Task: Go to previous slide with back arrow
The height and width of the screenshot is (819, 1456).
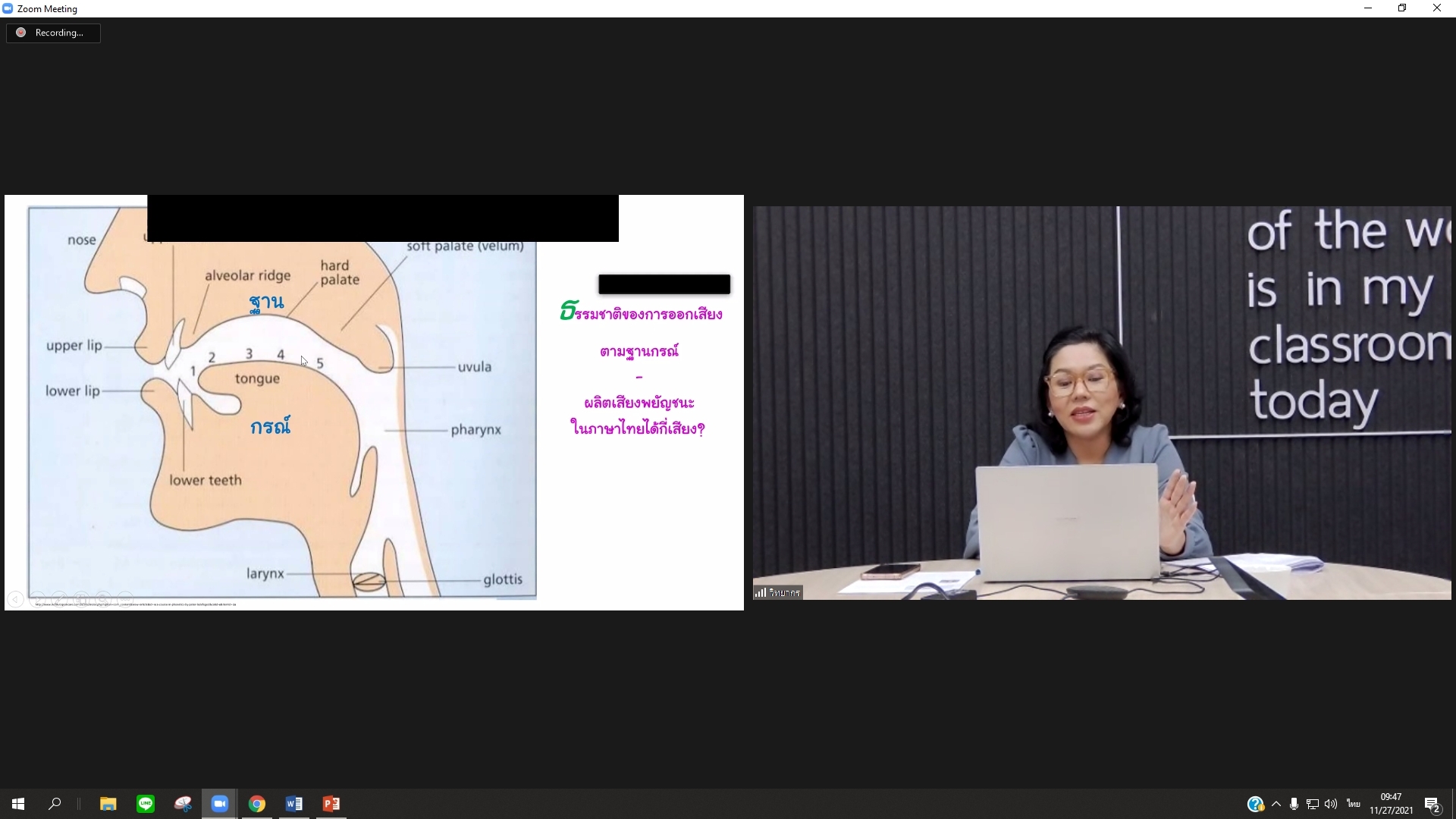Action: tap(15, 599)
